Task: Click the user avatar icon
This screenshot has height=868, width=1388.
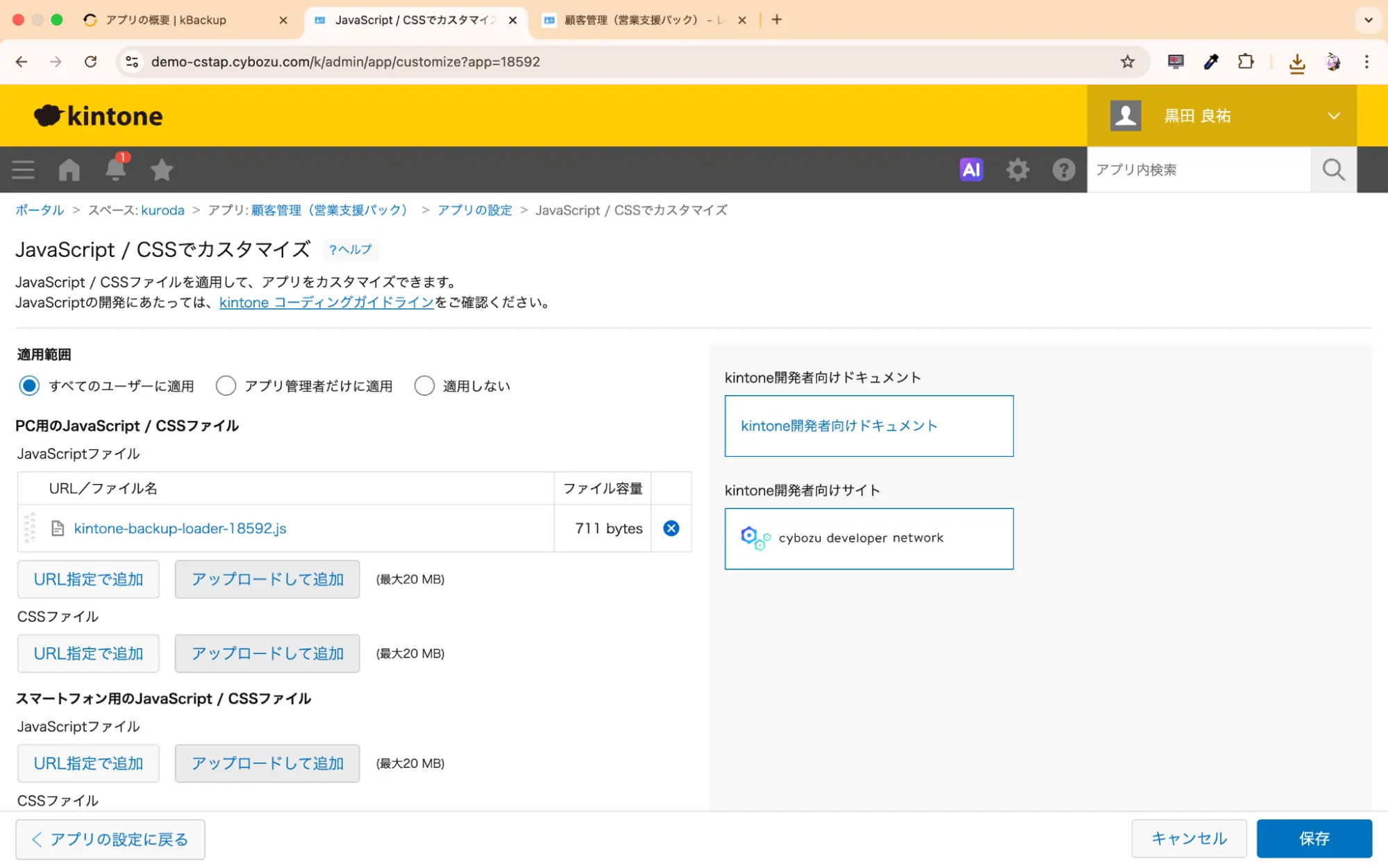Action: [1126, 115]
